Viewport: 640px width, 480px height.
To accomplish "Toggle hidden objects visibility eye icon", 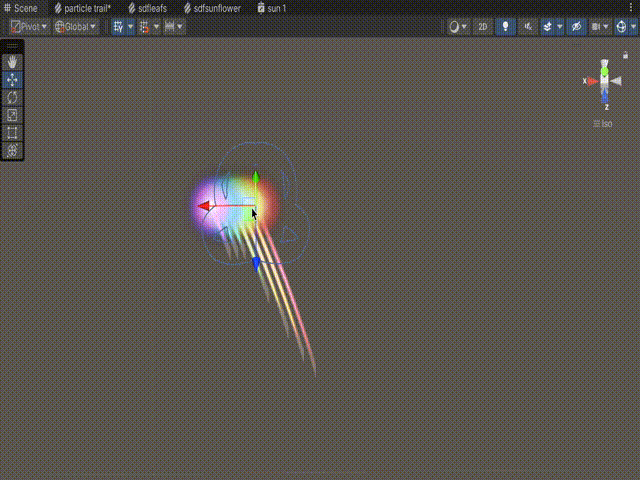I will [576, 27].
